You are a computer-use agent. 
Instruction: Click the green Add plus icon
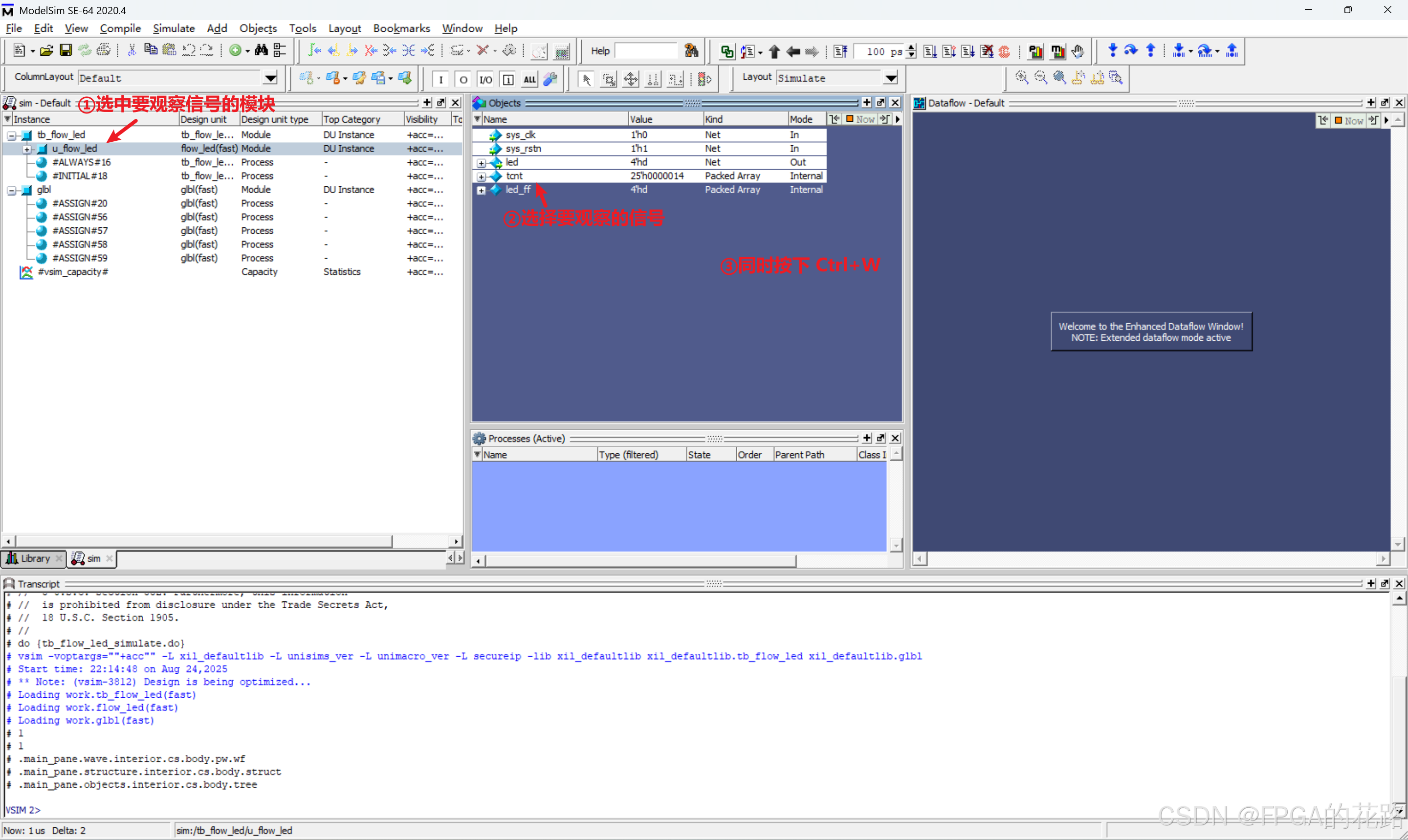point(236,51)
